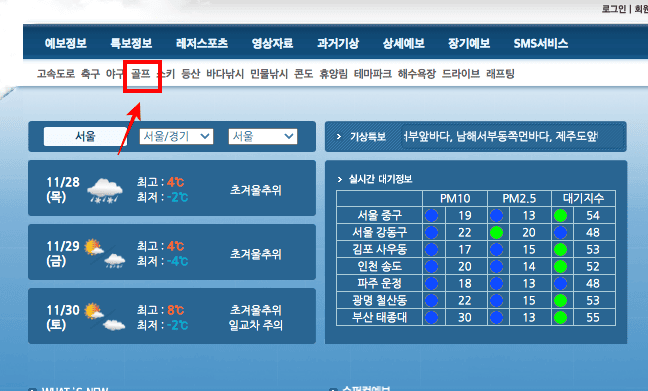Click the blue PM10 indicator for 부산 태종대

[431, 317]
